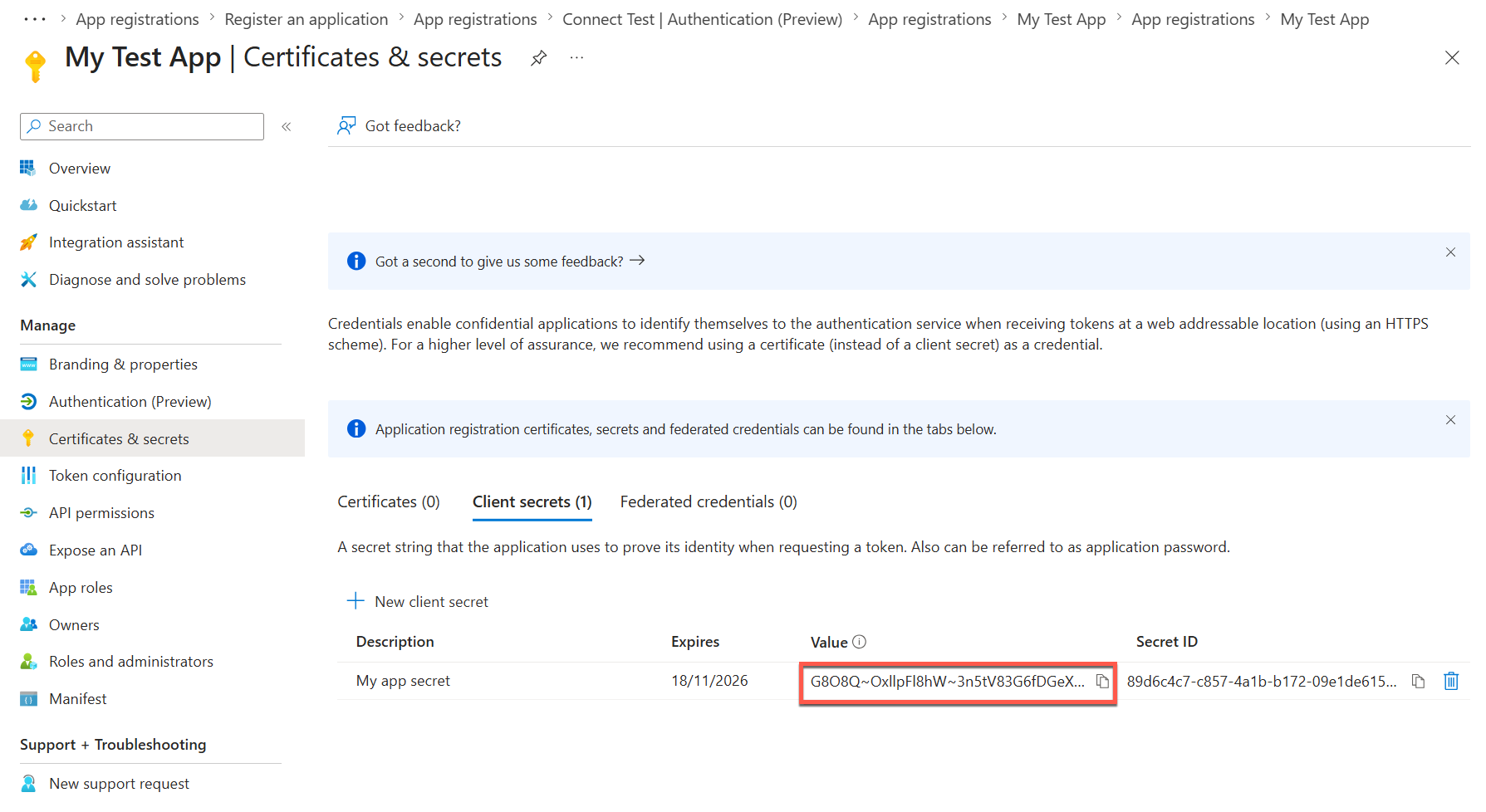Click the sidebar Search box

click(142, 126)
